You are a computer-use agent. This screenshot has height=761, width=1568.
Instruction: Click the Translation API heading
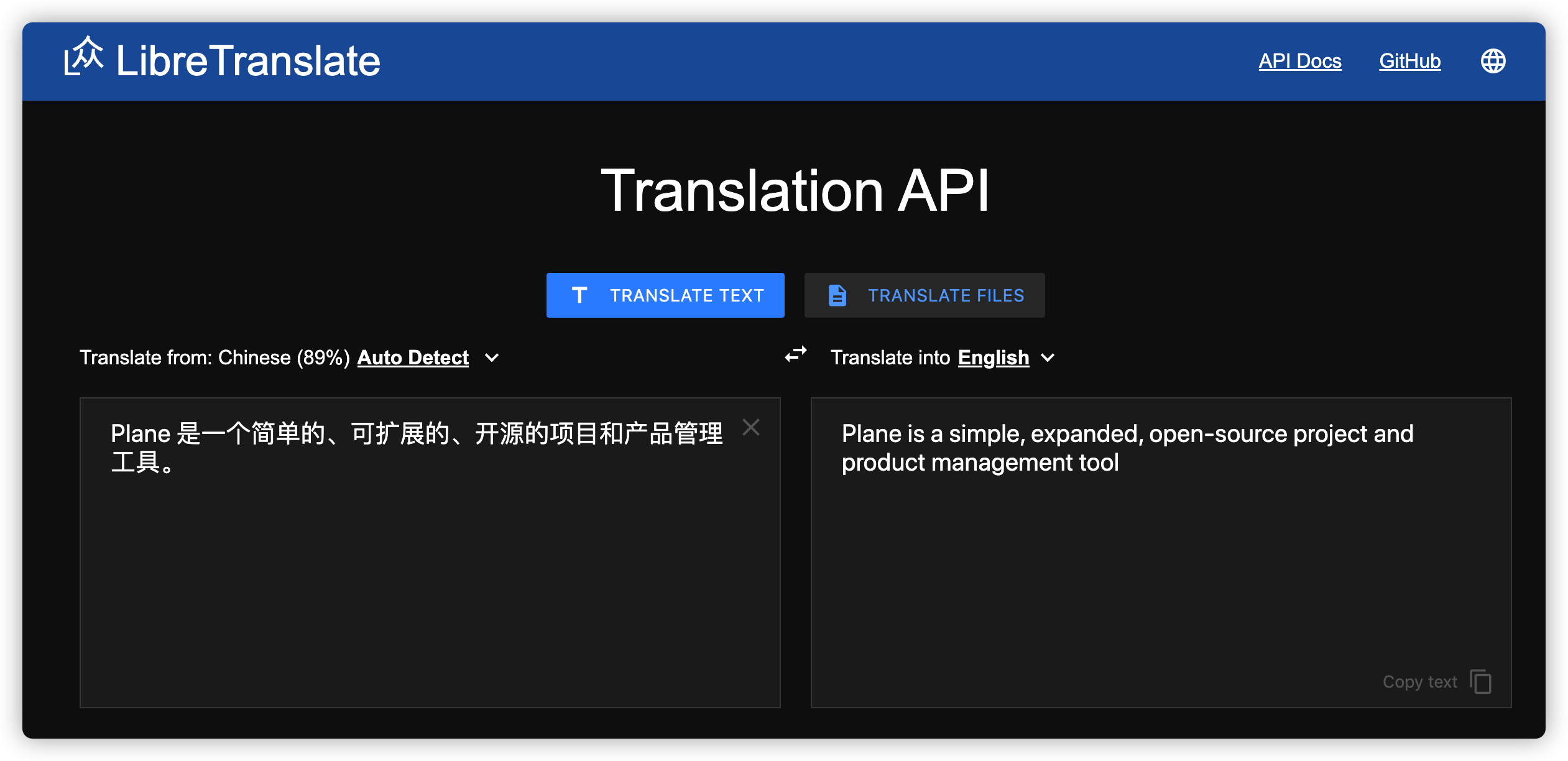(x=795, y=191)
